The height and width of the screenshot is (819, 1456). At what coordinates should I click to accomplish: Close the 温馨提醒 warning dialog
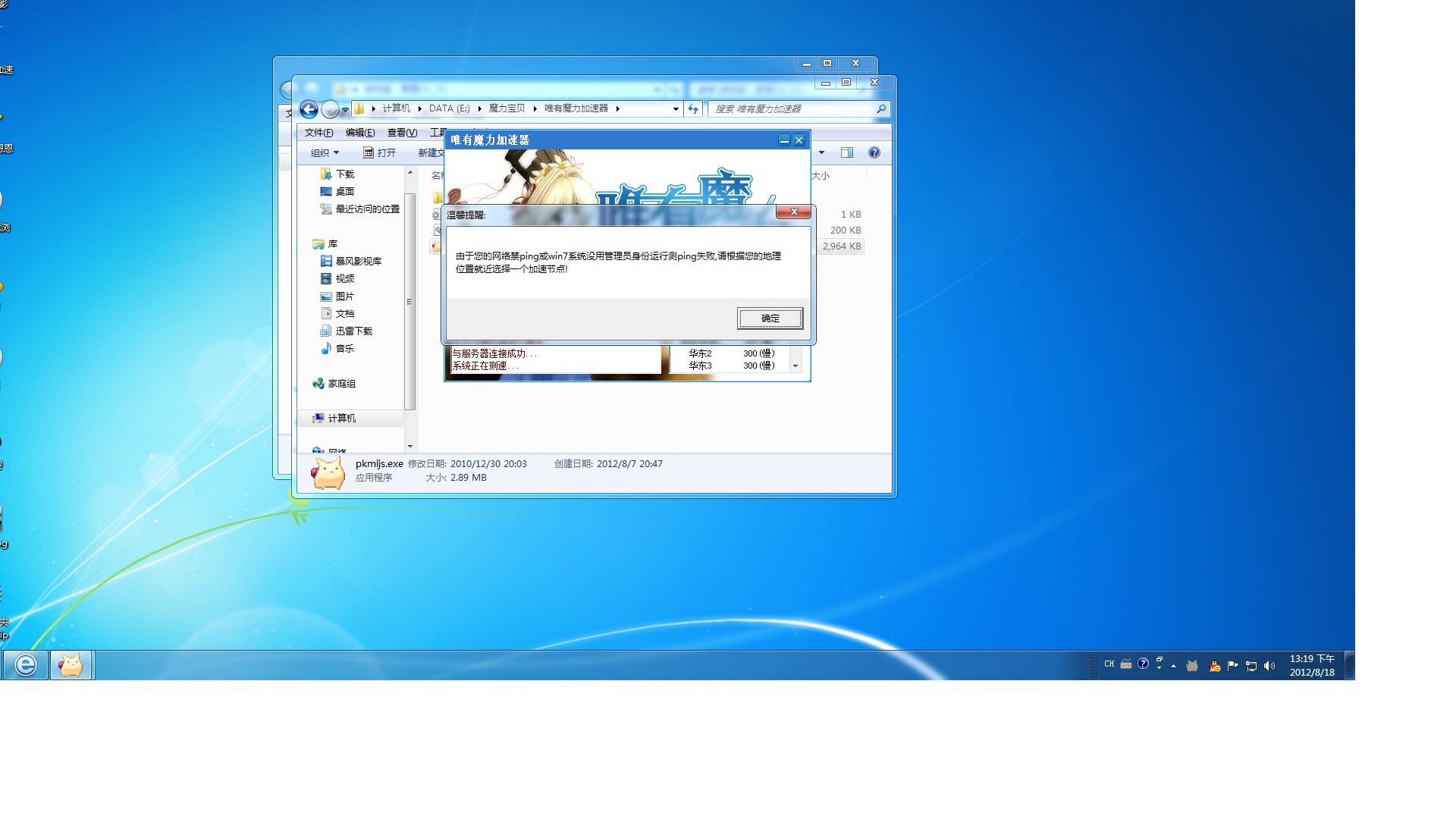[793, 212]
